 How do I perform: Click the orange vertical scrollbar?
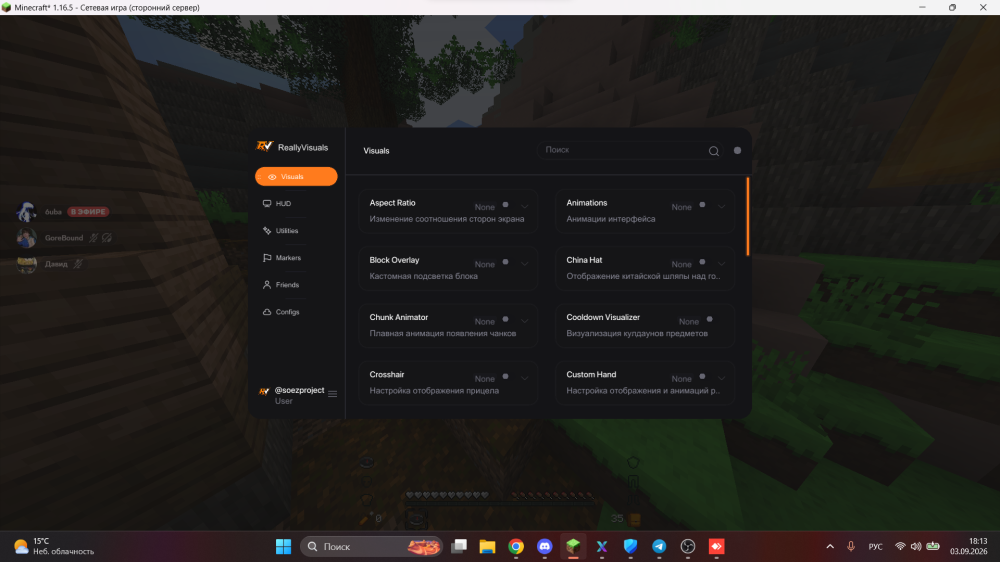click(747, 217)
